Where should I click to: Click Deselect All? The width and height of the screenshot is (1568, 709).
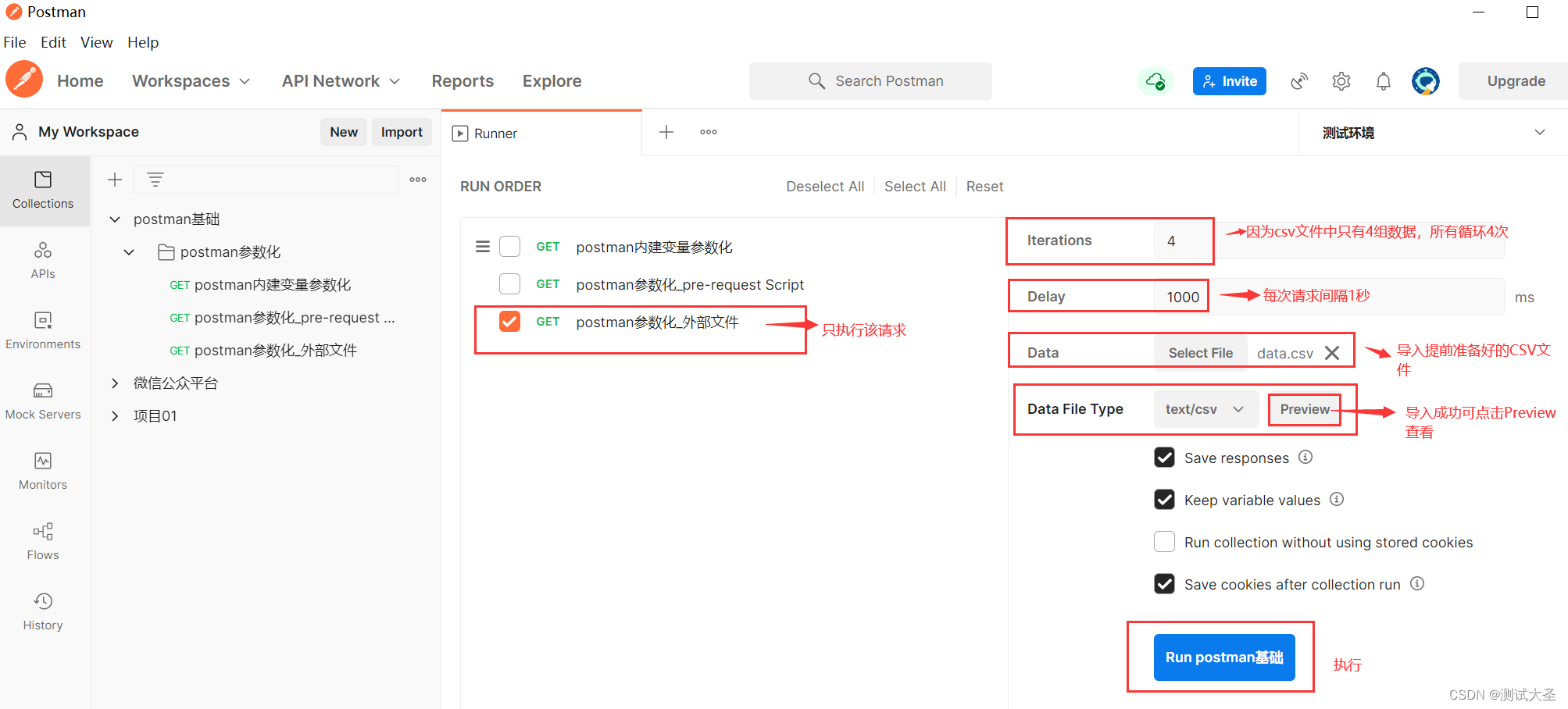coord(825,187)
